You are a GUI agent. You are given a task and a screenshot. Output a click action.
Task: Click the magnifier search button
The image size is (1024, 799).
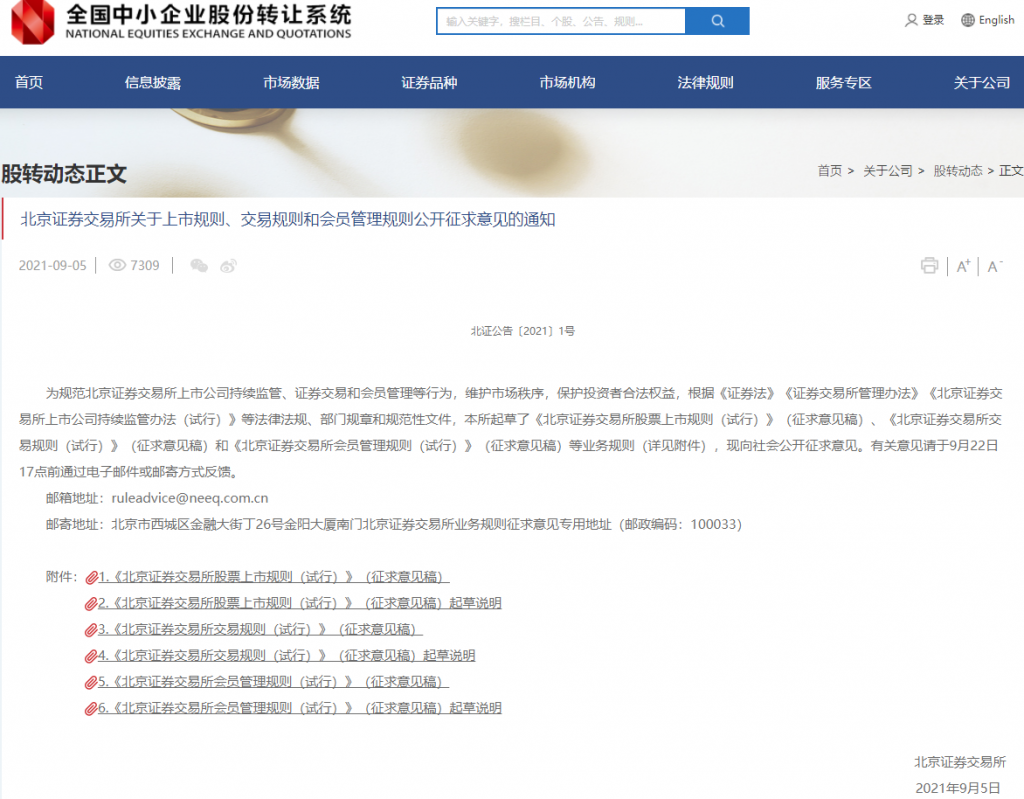[x=717, y=21]
